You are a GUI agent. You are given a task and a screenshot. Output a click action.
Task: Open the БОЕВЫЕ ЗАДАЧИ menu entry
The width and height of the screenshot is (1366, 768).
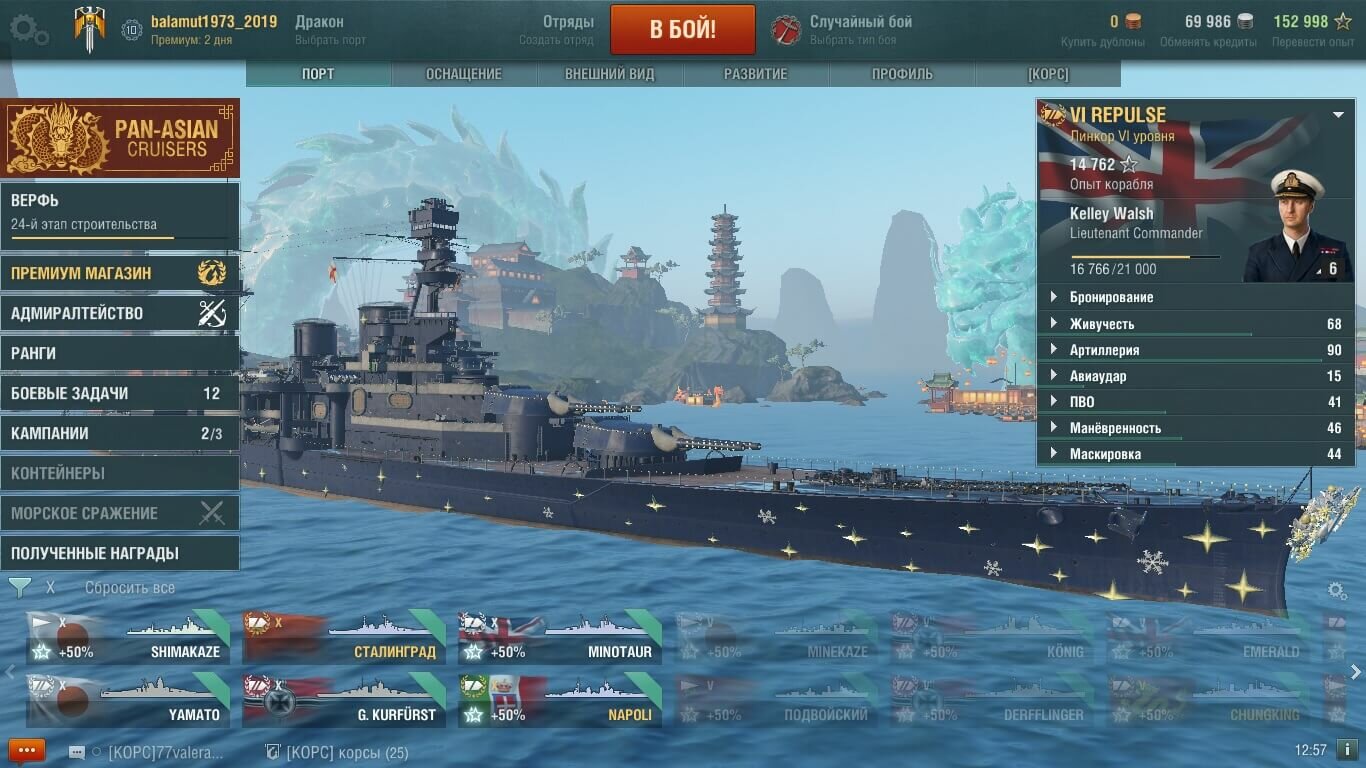(x=120, y=393)
